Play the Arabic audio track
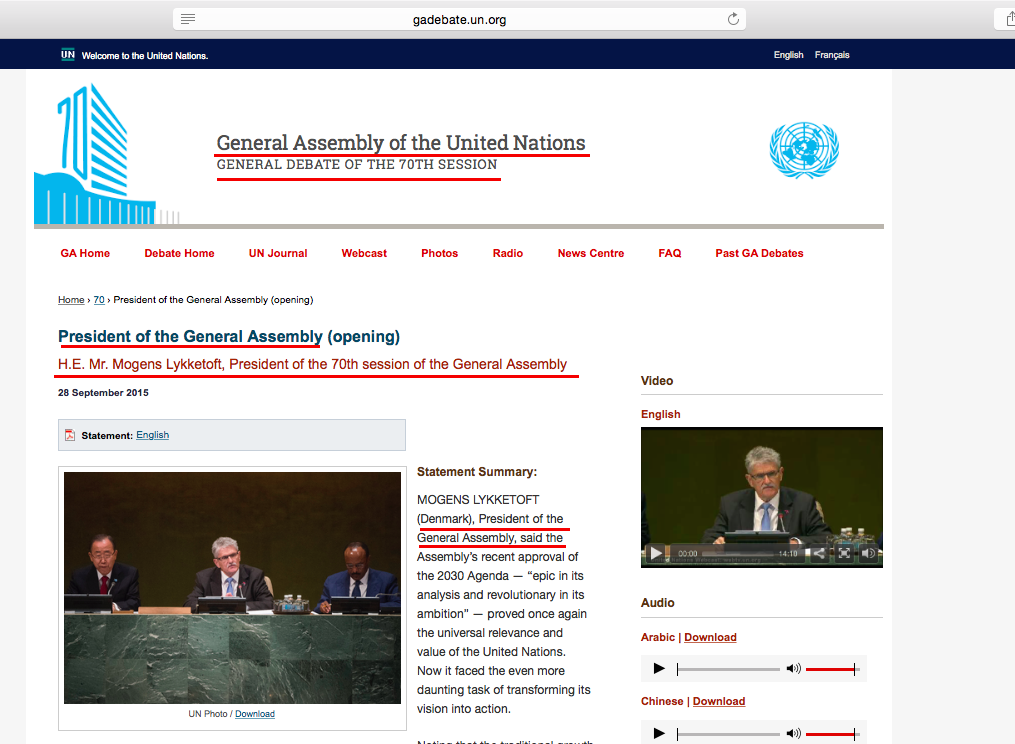Image resolution: width=1015 pixels, height=744 pixels. pos(659,668)
